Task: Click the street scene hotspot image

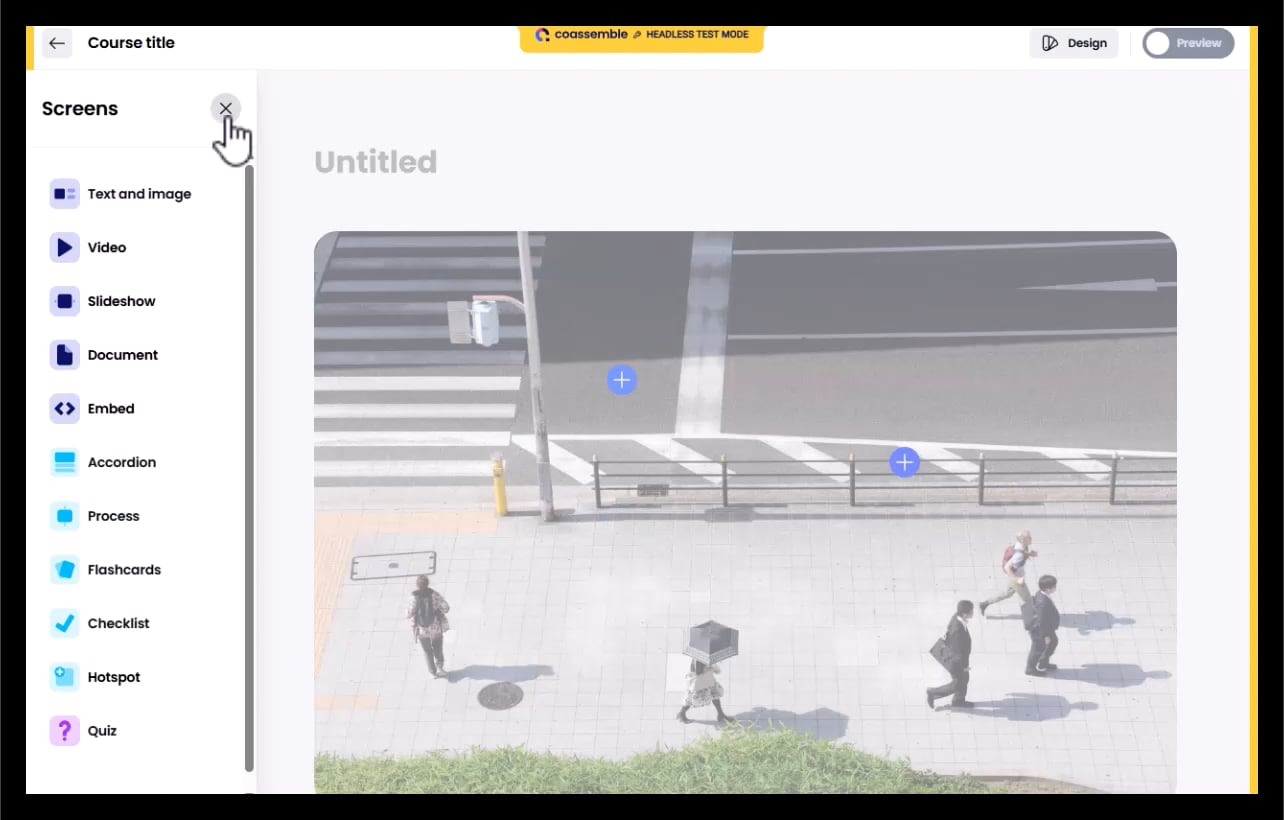Action: tap(745, 512)
